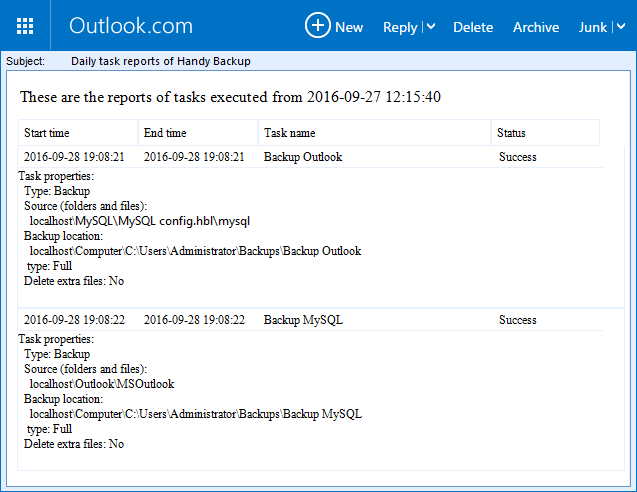Click the 'These are the reports' heading
This screenshot has width=637, height=492.
[230, 97]
